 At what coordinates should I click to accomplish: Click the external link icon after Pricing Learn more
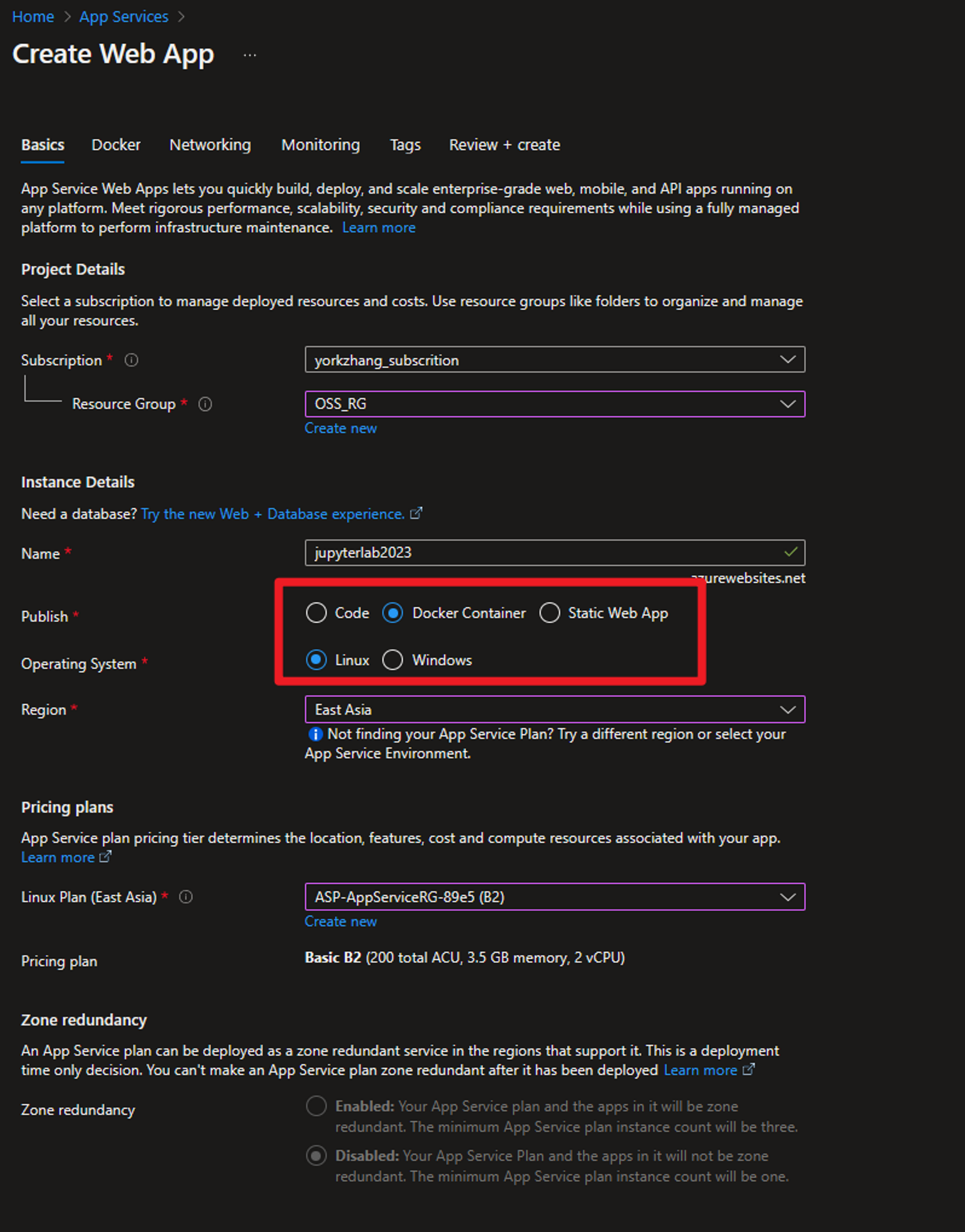coord(106,857)
